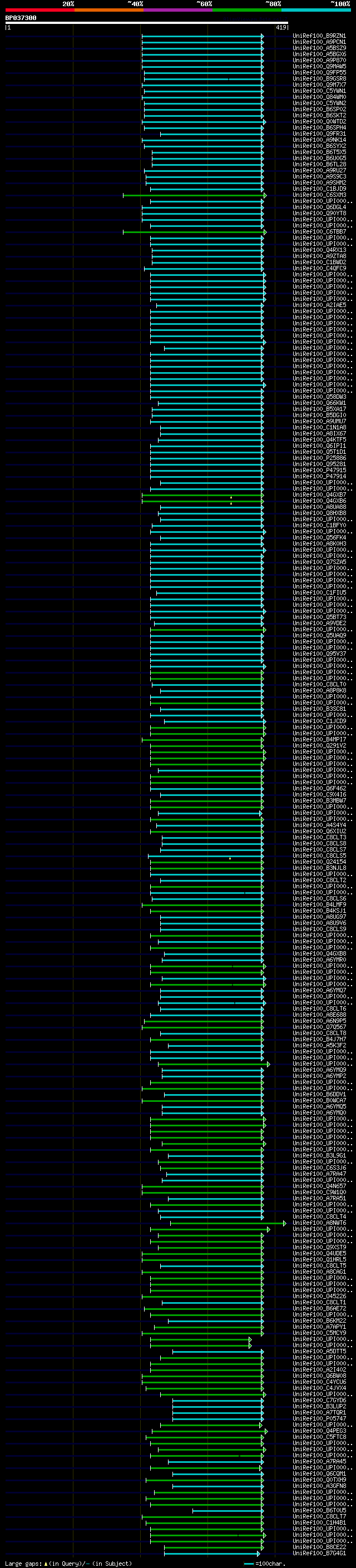Click UniRef100_Q4GXB6 label
Image resolution: width=356 pixels, height=1568 pixels.
tap(319, 501)
